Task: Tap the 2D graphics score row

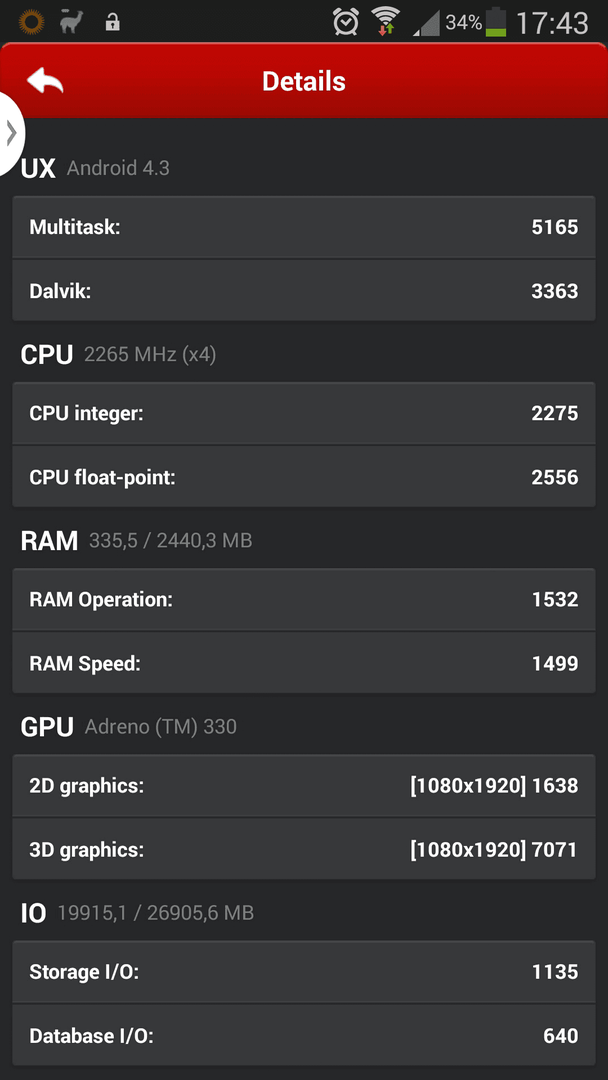Action: pos(304,786)
